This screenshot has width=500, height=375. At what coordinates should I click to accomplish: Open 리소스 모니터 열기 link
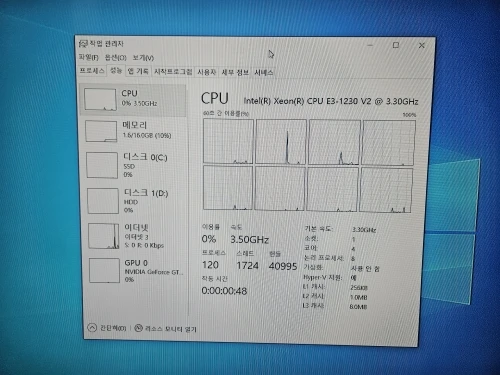click(x=171, y=329)
